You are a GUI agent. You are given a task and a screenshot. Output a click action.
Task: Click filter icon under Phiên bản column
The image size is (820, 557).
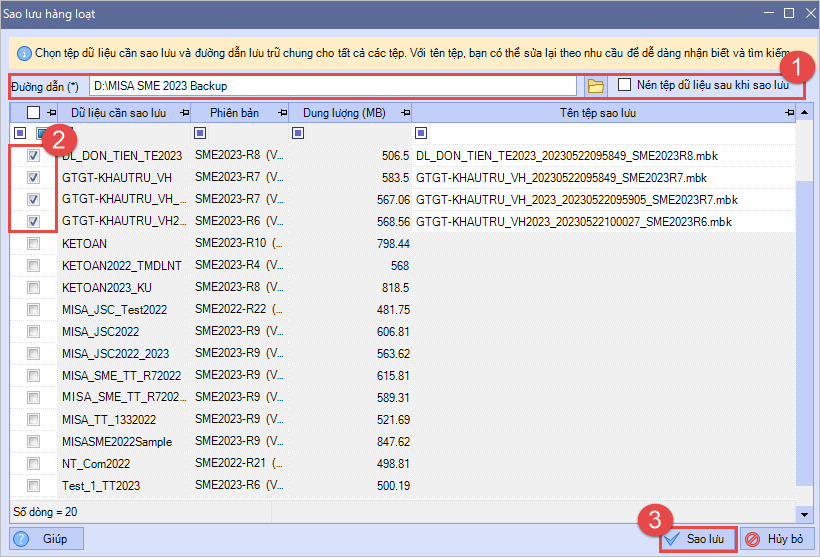pyautogui.click(x=201, y=133)
